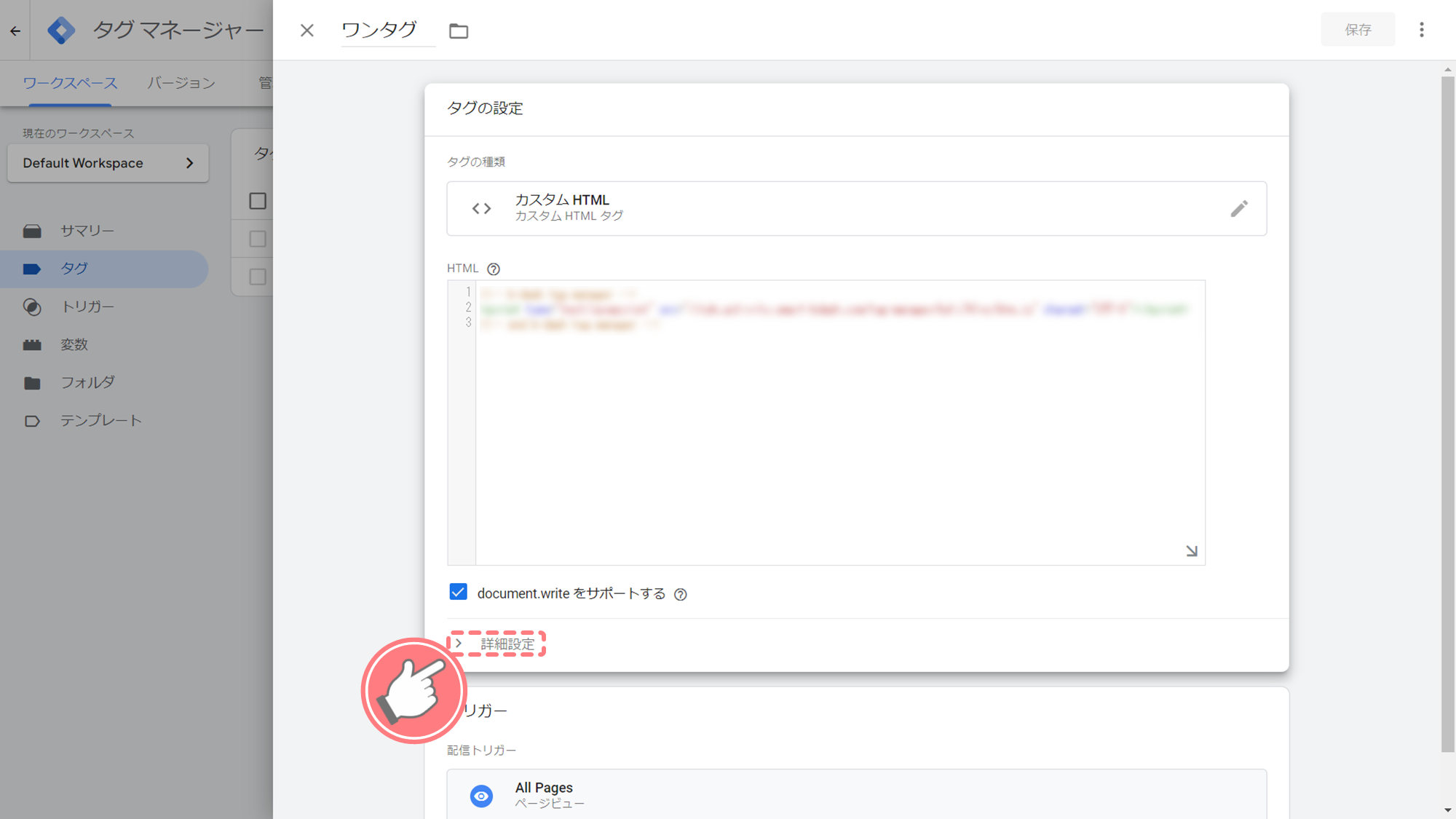This screenshot has width=1456, height=819.
Task: Click the folder icon next to tag name
Action: coord(459,31)
